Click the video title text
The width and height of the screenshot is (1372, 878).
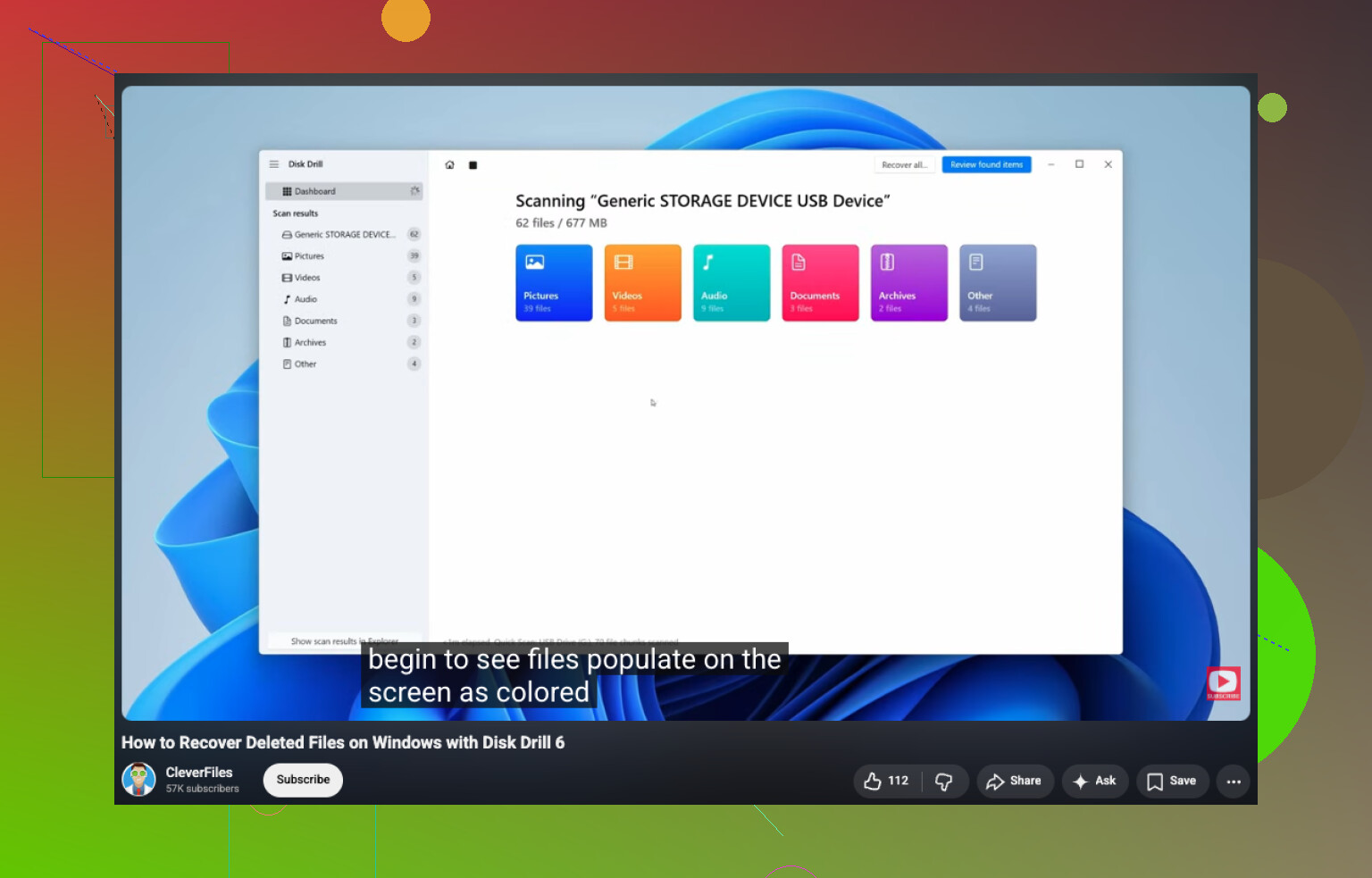[343, 742]
